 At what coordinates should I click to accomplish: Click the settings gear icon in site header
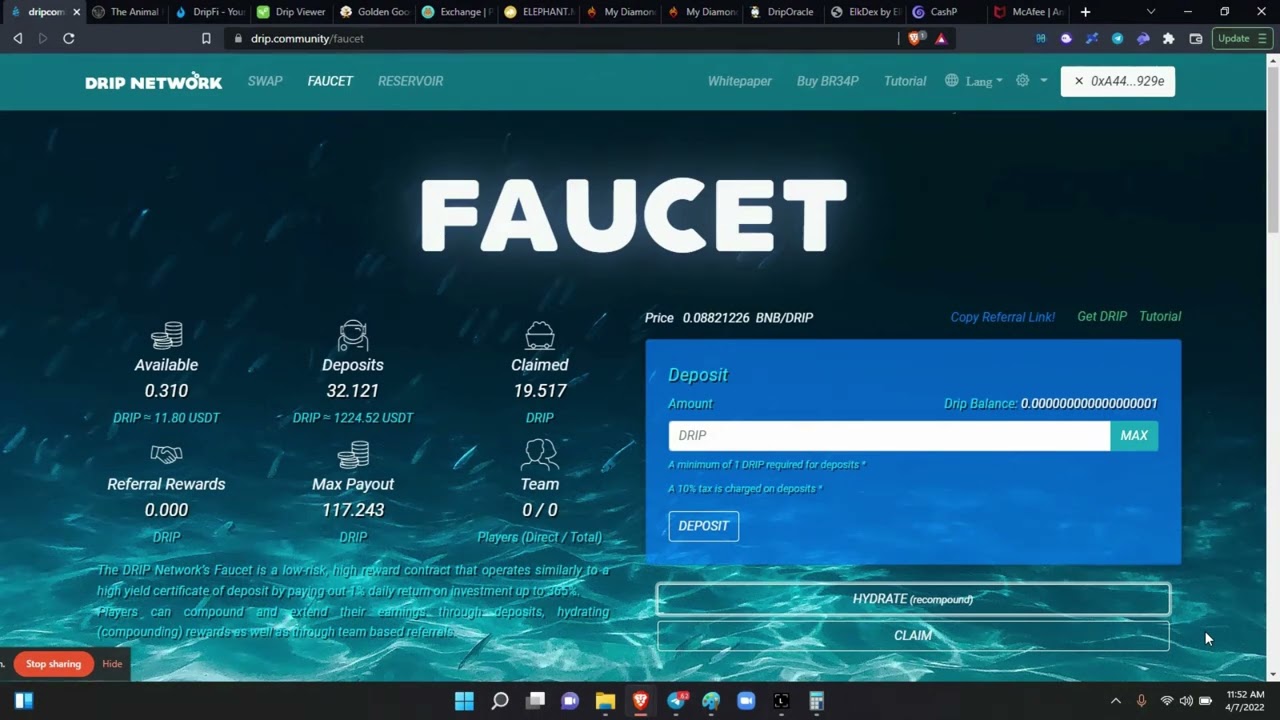point(1022,80)
